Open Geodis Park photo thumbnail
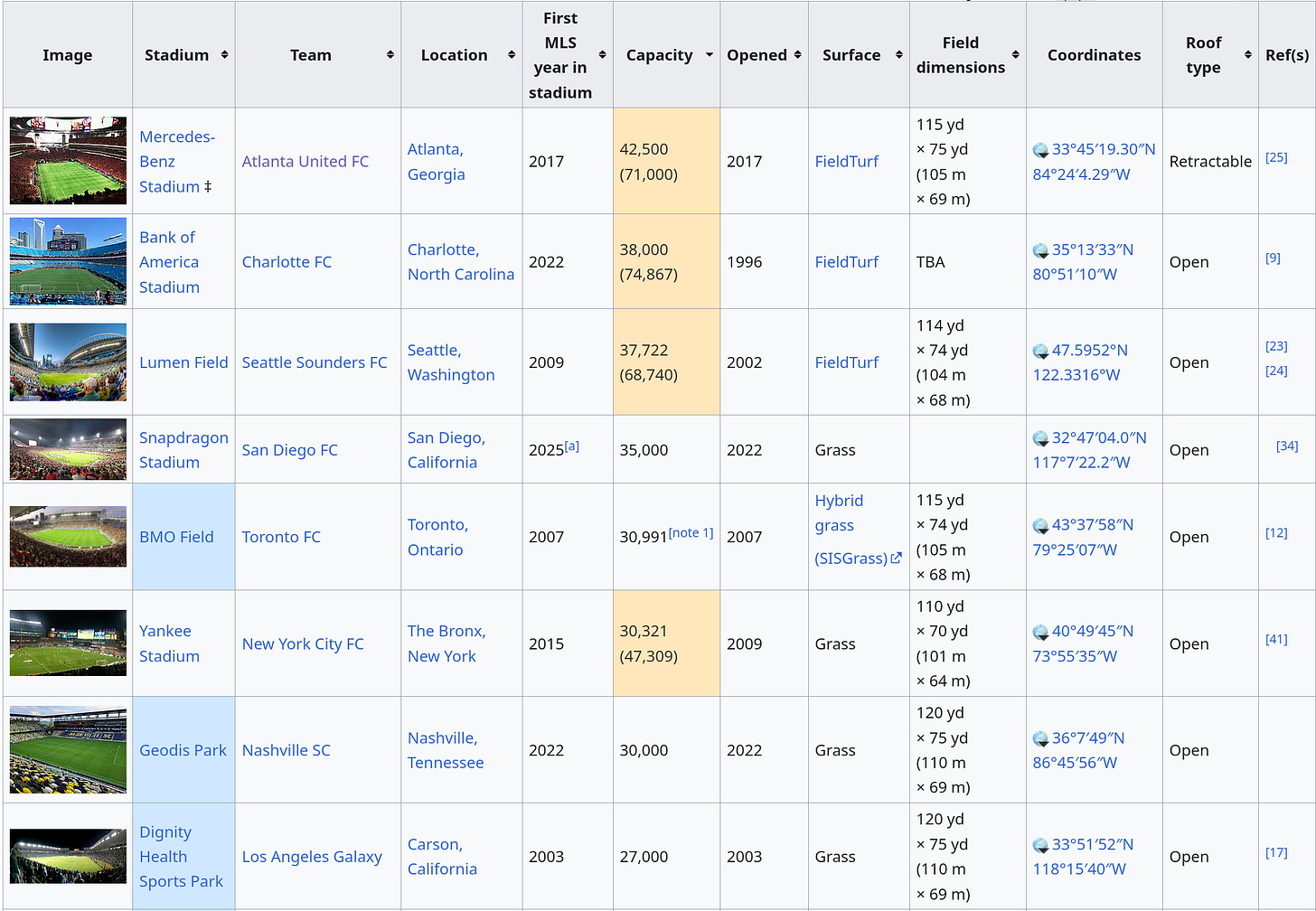 tap(68, 749)
